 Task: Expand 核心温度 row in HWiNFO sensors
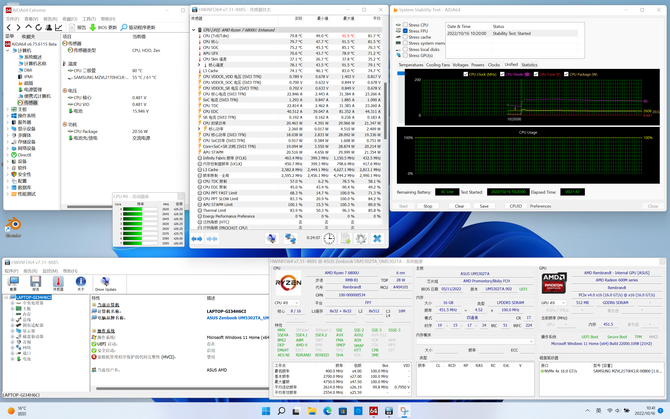point(199,65)
